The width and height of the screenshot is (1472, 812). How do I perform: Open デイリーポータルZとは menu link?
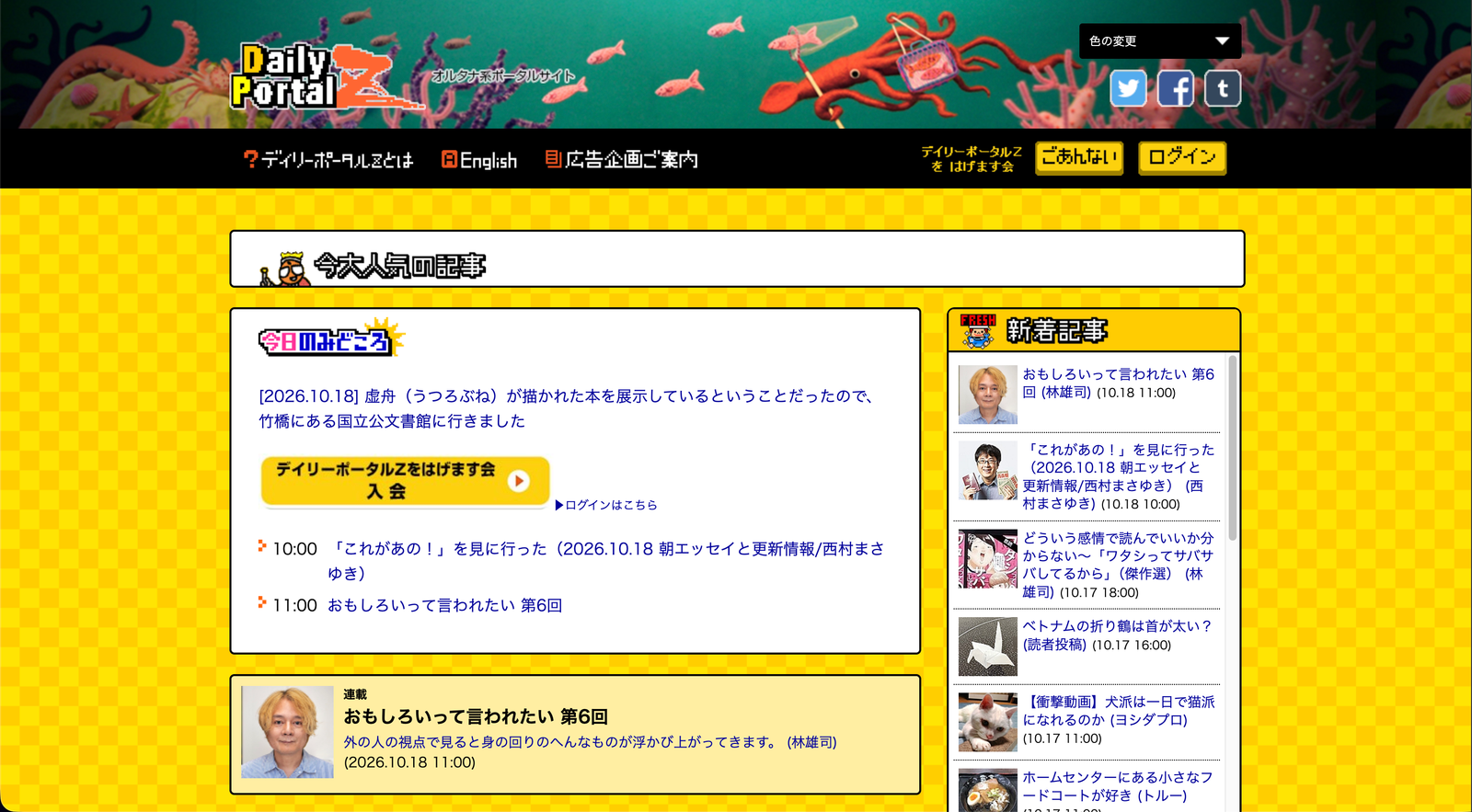pyautogui.click(x=328, y=160)
